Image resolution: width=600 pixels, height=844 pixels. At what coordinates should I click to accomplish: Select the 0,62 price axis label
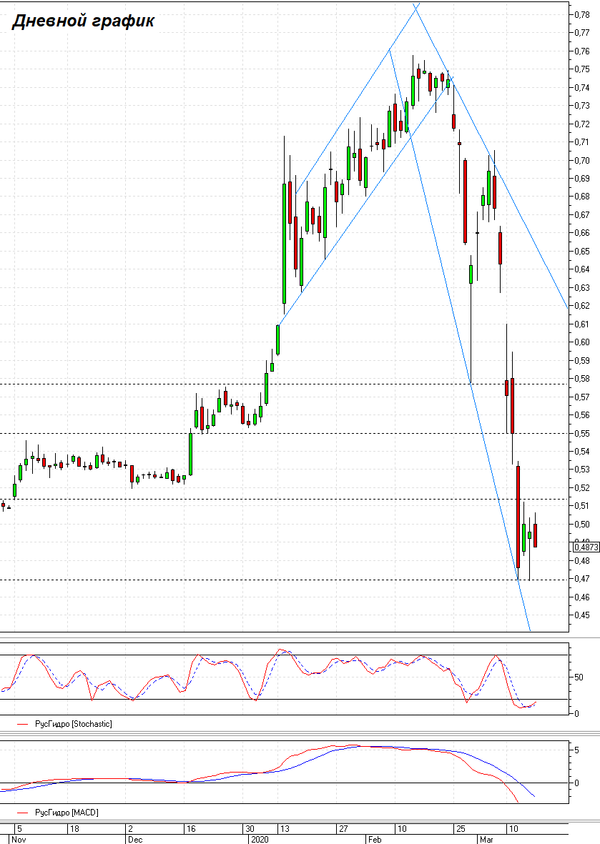click(x=582, y=306)
